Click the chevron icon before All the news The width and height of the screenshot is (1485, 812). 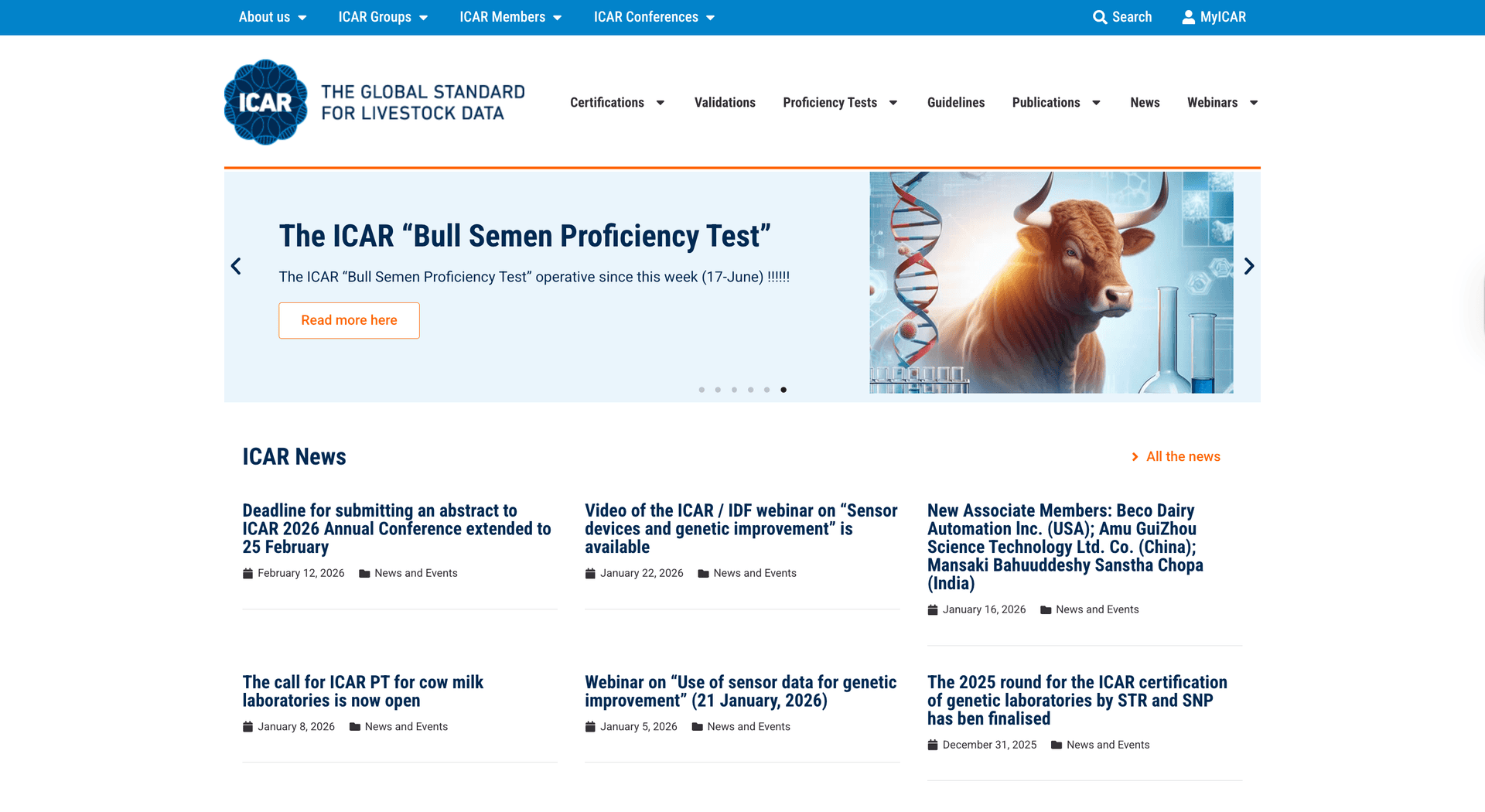pos(1135,456)
